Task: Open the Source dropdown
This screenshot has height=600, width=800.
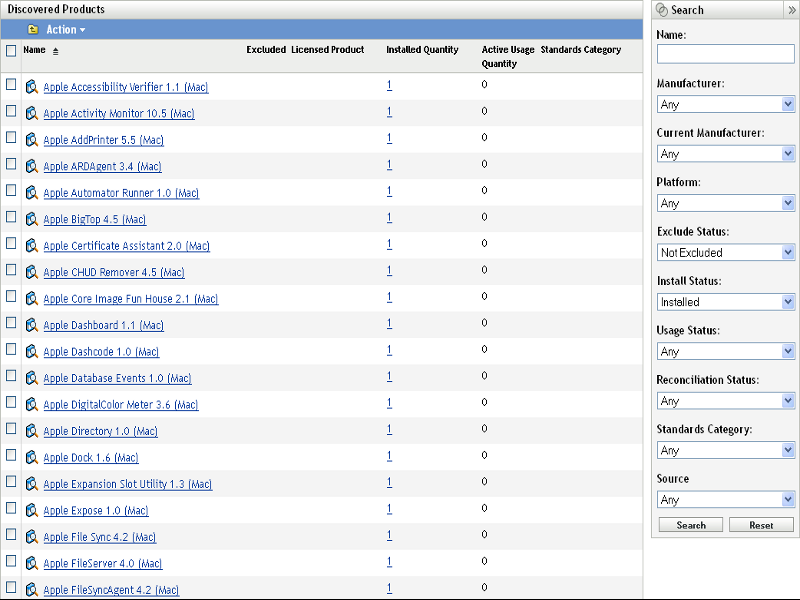Action: (726, 499)
